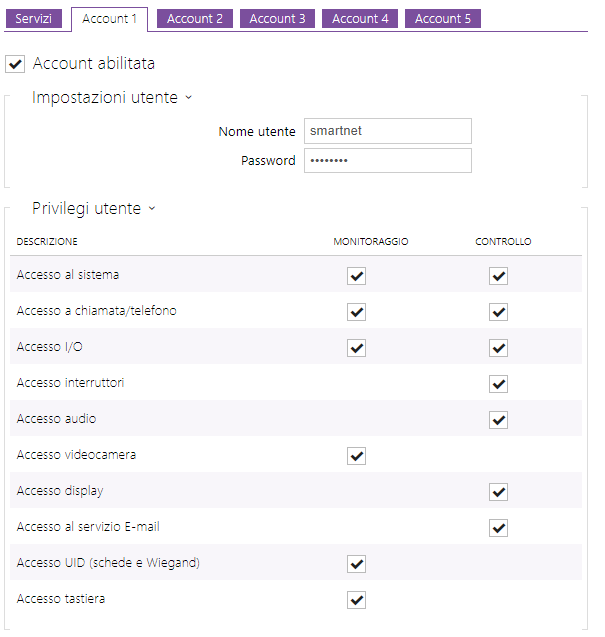Uncheck Monitoraggio for Accesso videocamera

point(357,456)
